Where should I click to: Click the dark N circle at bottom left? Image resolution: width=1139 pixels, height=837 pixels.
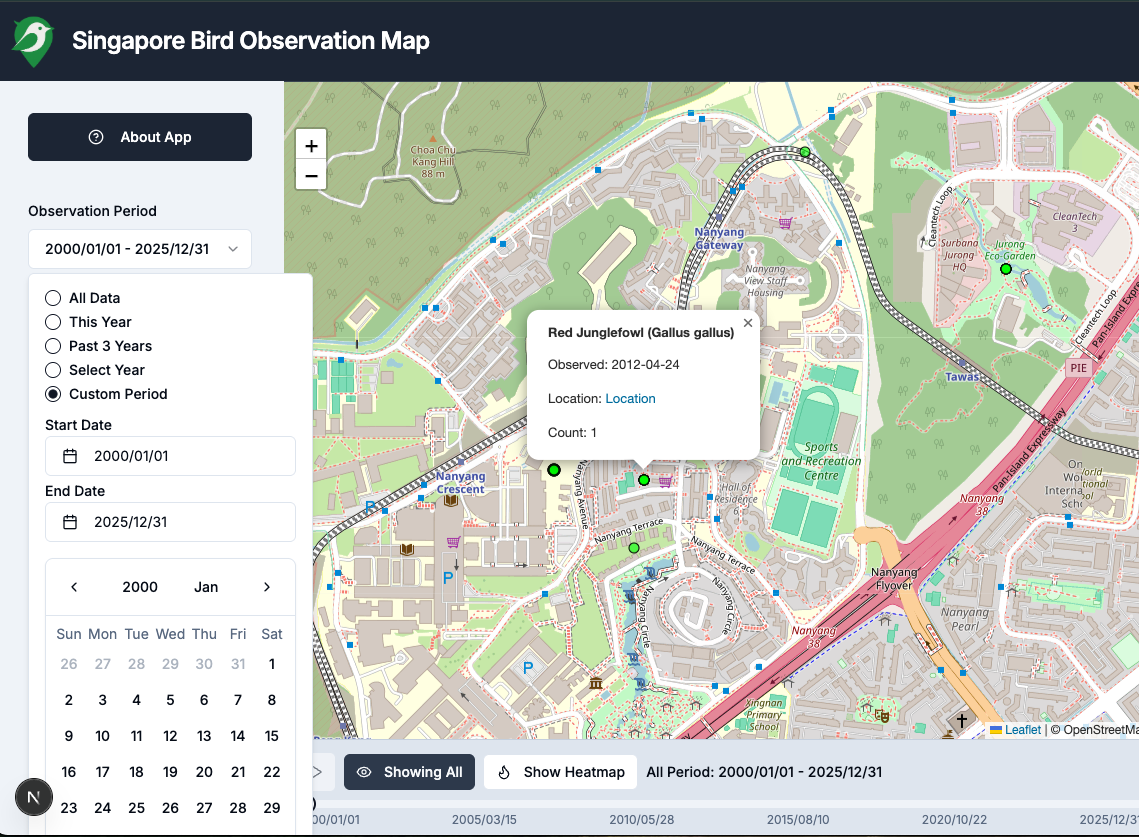pyautogui.click(x=33, y=797)
